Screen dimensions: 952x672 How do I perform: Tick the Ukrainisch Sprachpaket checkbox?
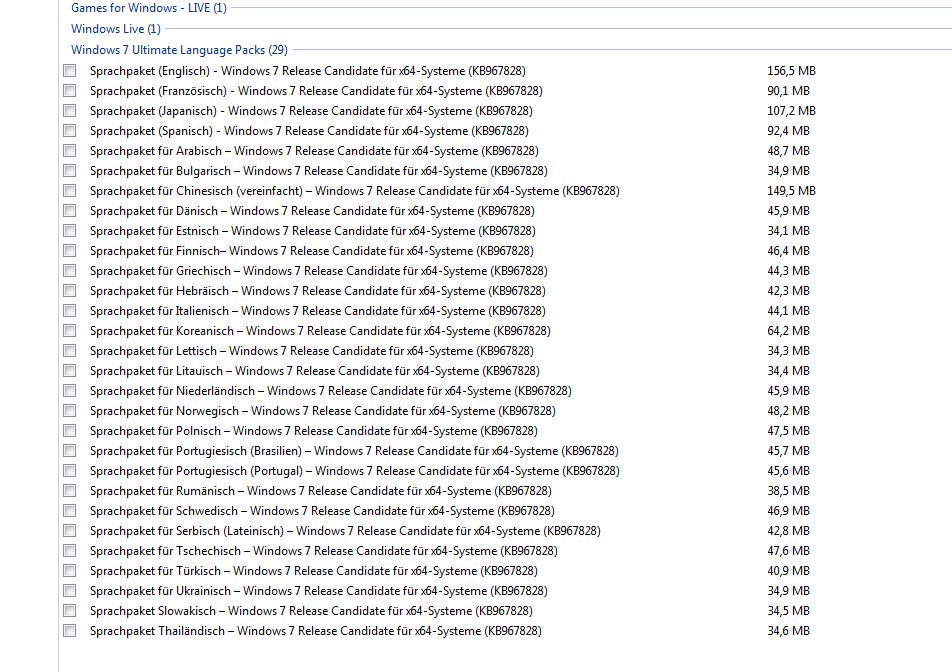[70, 591]
